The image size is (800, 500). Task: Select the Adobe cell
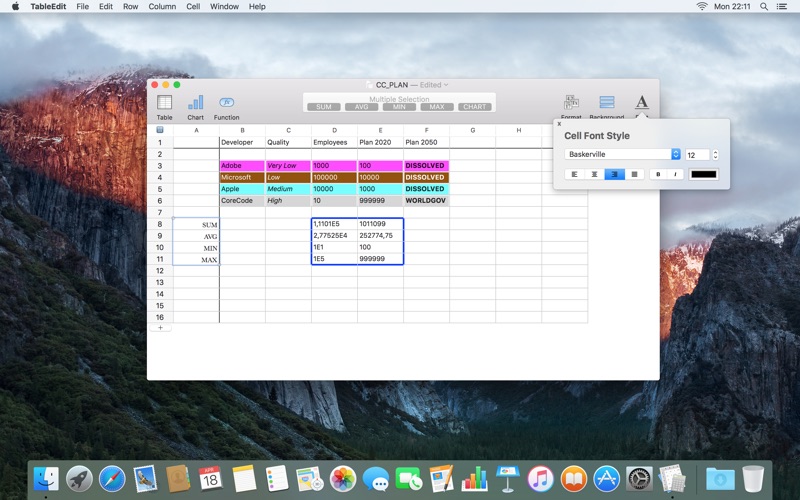coord(242,166)
